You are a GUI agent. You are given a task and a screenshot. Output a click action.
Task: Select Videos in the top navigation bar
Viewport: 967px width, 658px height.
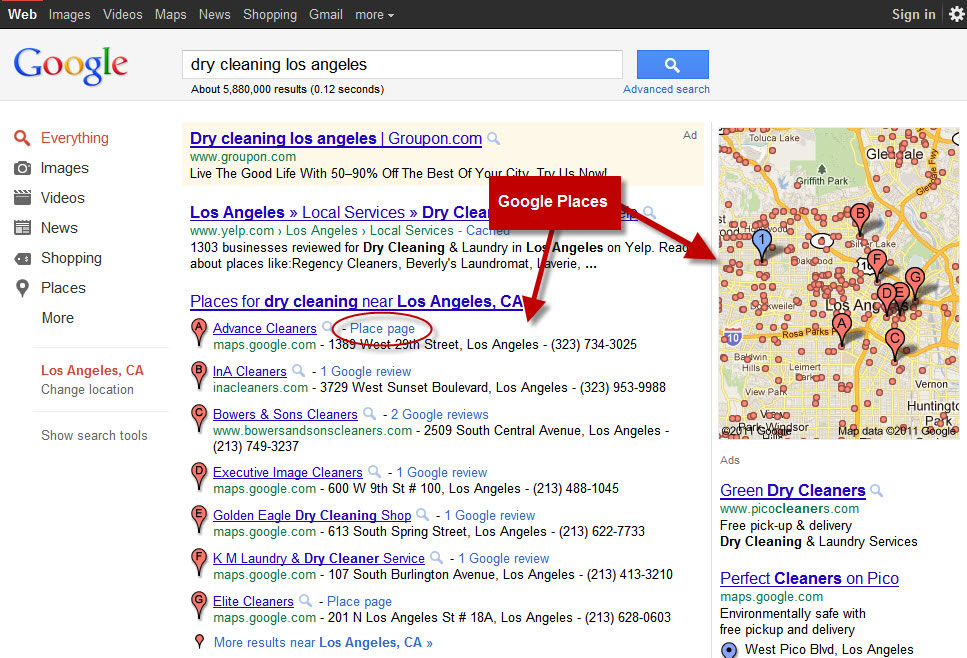pyautogui.click(x=122, y=14)
